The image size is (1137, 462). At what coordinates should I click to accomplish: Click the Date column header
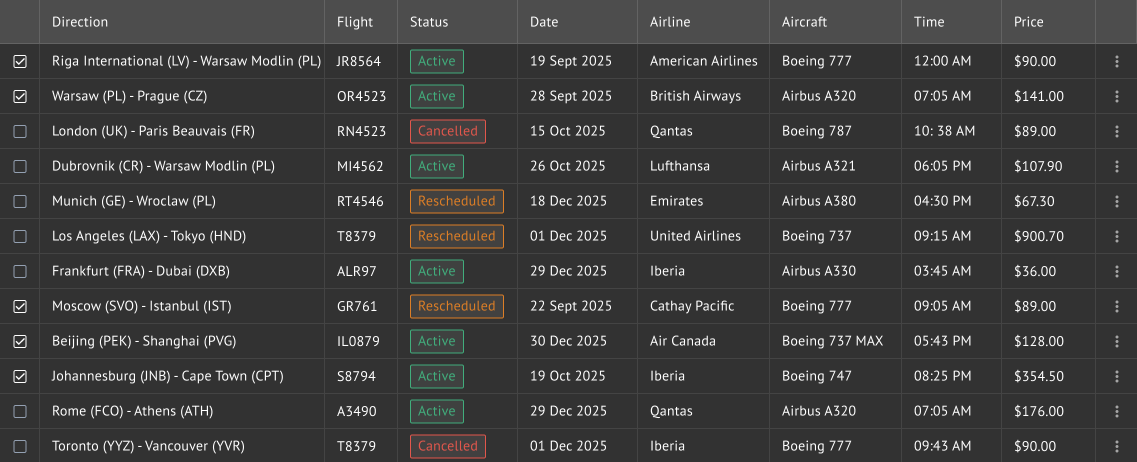(x=544, y=22)
